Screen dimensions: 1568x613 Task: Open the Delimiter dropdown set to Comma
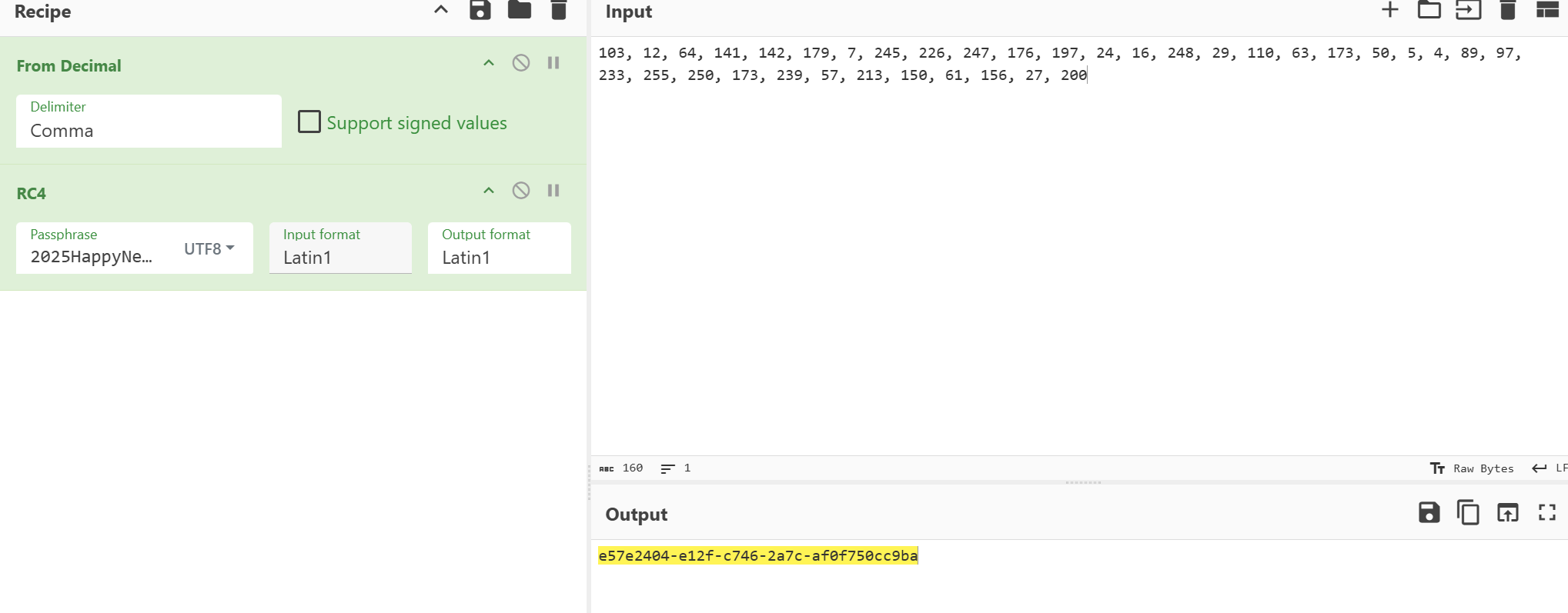[x=149, y=122]
